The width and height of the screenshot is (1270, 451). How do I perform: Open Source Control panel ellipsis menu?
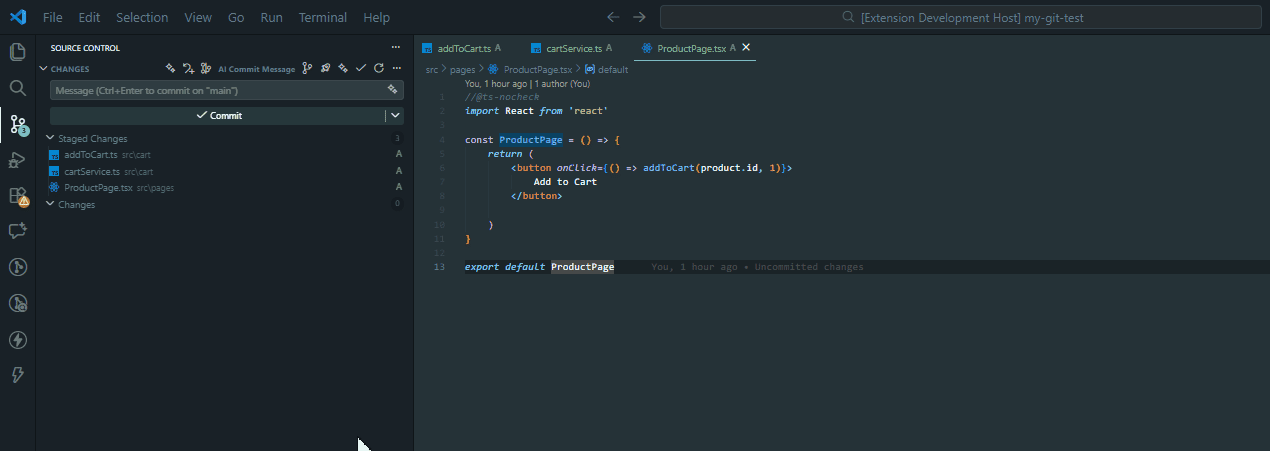(x=395, y=48)
